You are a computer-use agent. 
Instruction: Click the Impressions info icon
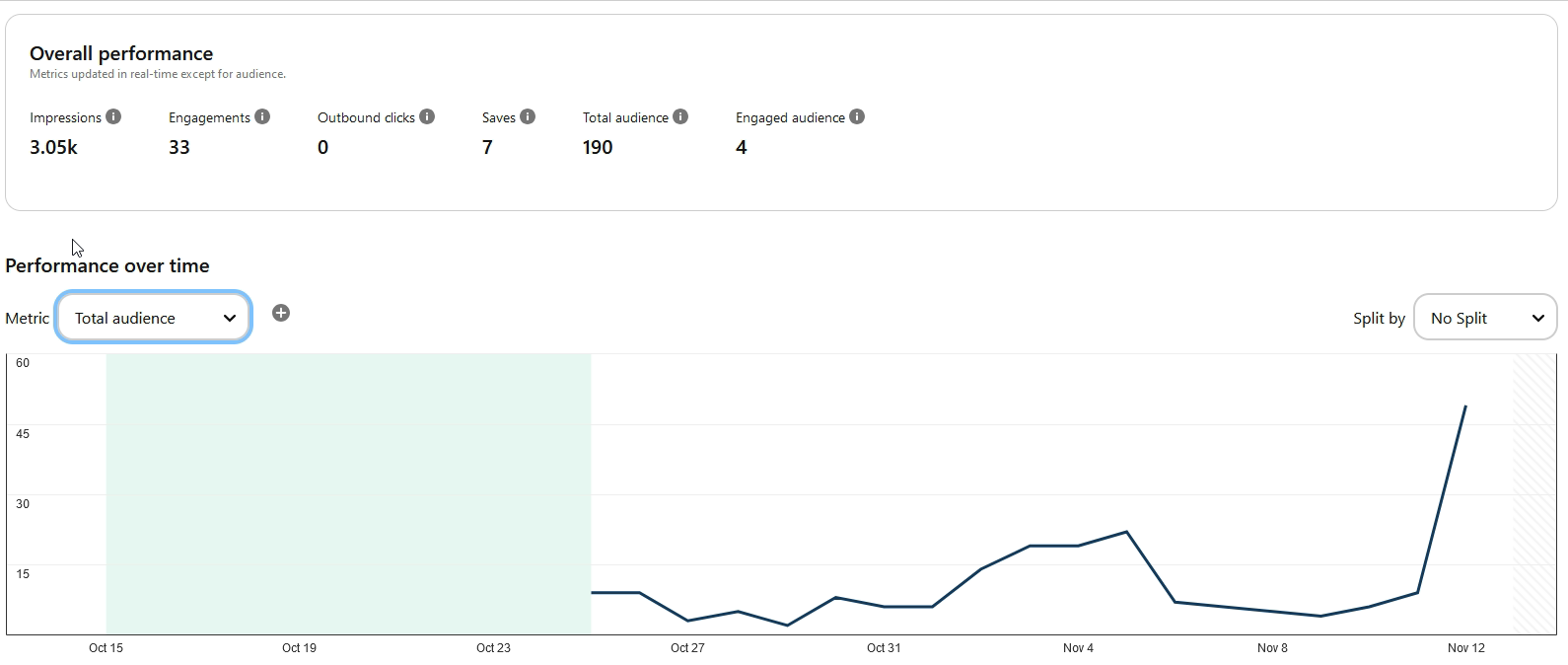point(113,116)
